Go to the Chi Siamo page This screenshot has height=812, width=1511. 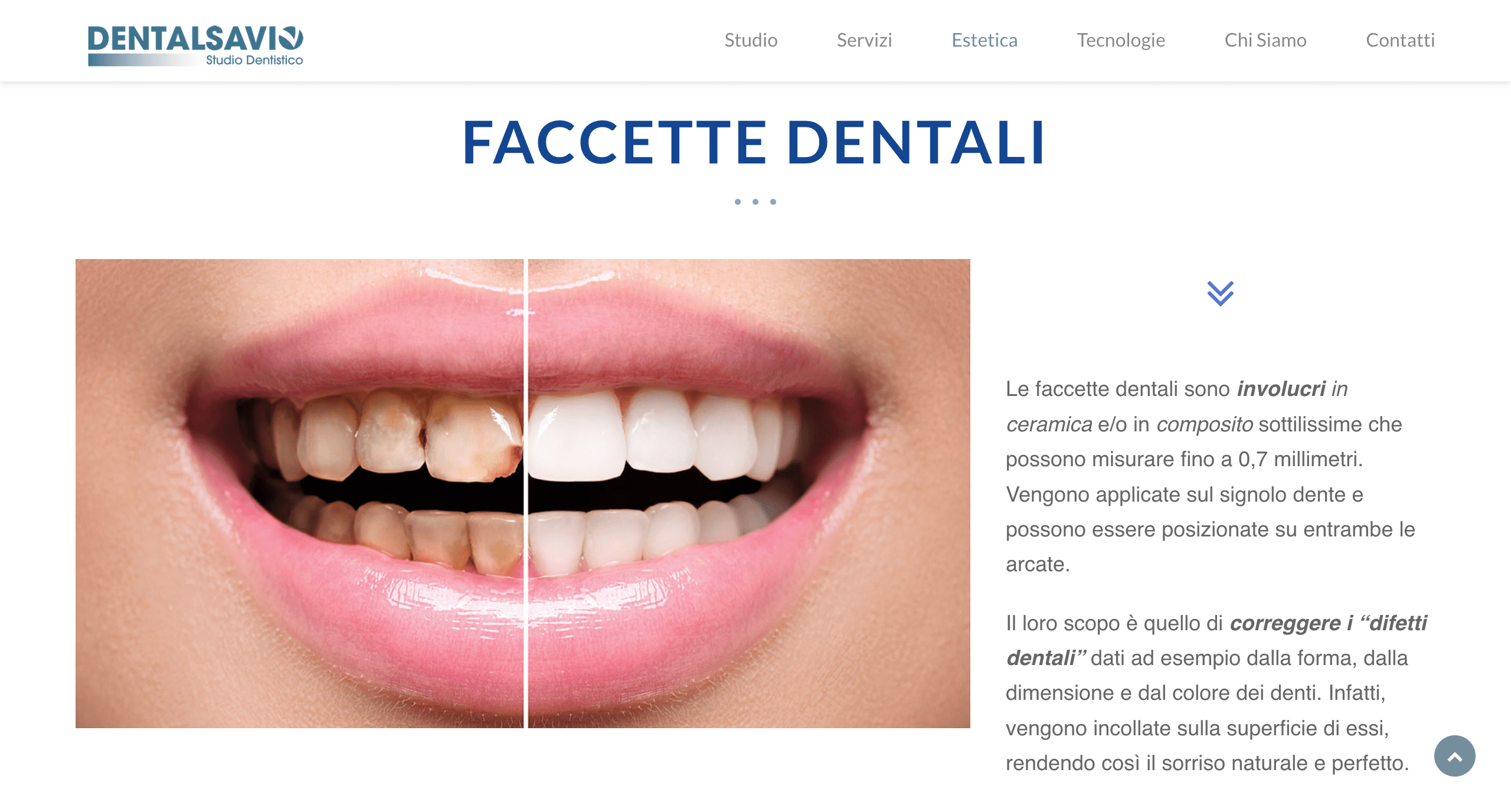tap(1265, 40)
